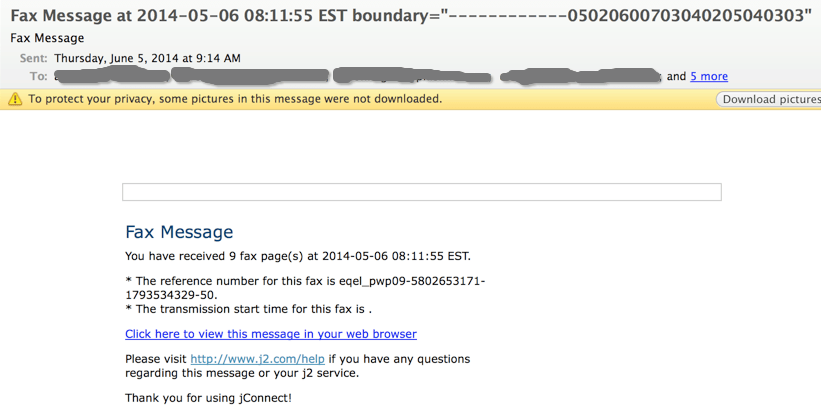The image size is (838, 419).
Task: Click the 'received 9 fax page(s)' line
Action: tap(297, 256)
